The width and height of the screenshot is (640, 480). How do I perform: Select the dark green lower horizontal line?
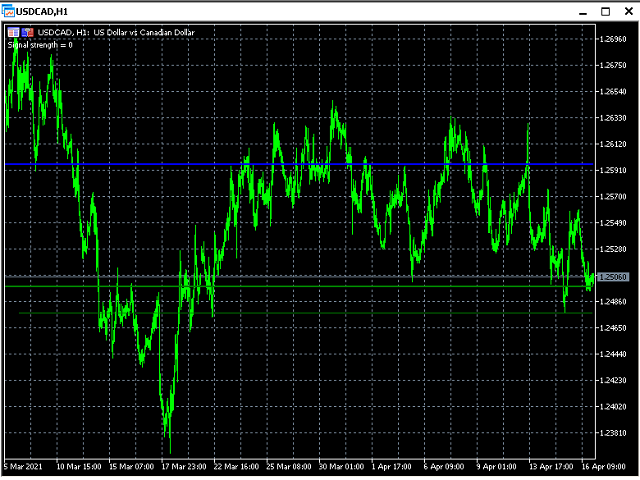(x=300, y=313)
